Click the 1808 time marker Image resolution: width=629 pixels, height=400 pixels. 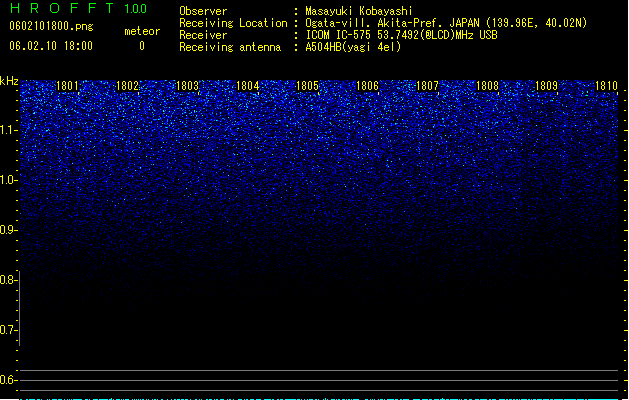click(487, 86)
